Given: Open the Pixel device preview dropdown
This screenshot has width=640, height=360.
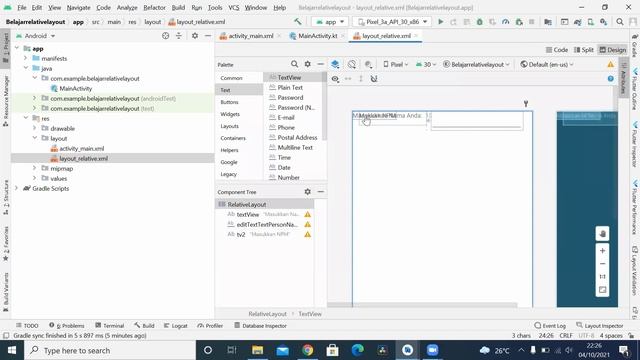Looking at the screenshot, I should [x=396, y=64].
